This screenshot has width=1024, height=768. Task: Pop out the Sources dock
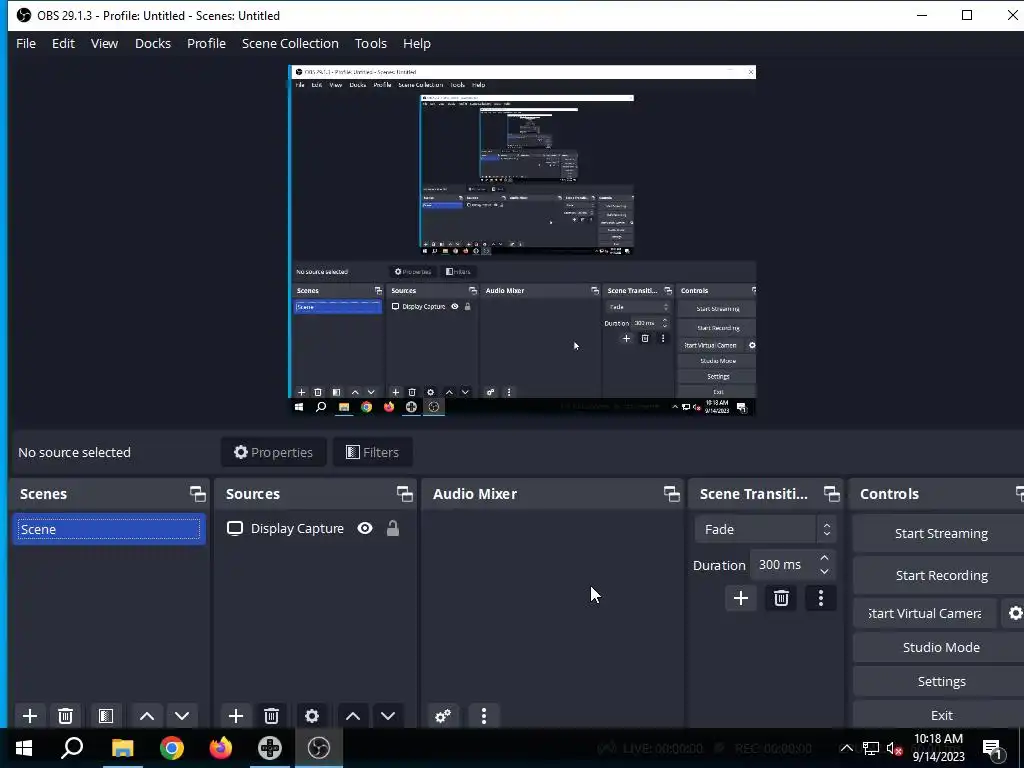click(404, 494)
